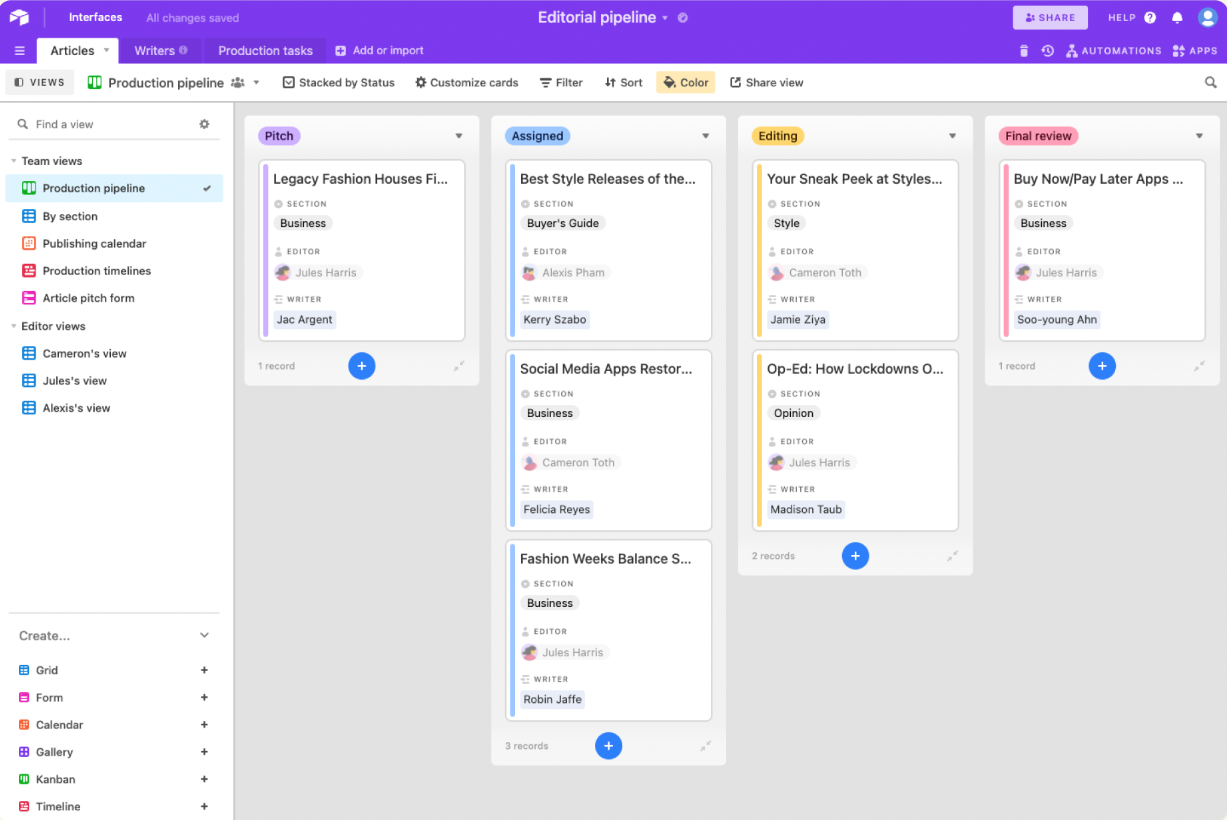The image size is (1227, 820).
Task: Click the purple Pitch status pill
Action: point(279,135)
